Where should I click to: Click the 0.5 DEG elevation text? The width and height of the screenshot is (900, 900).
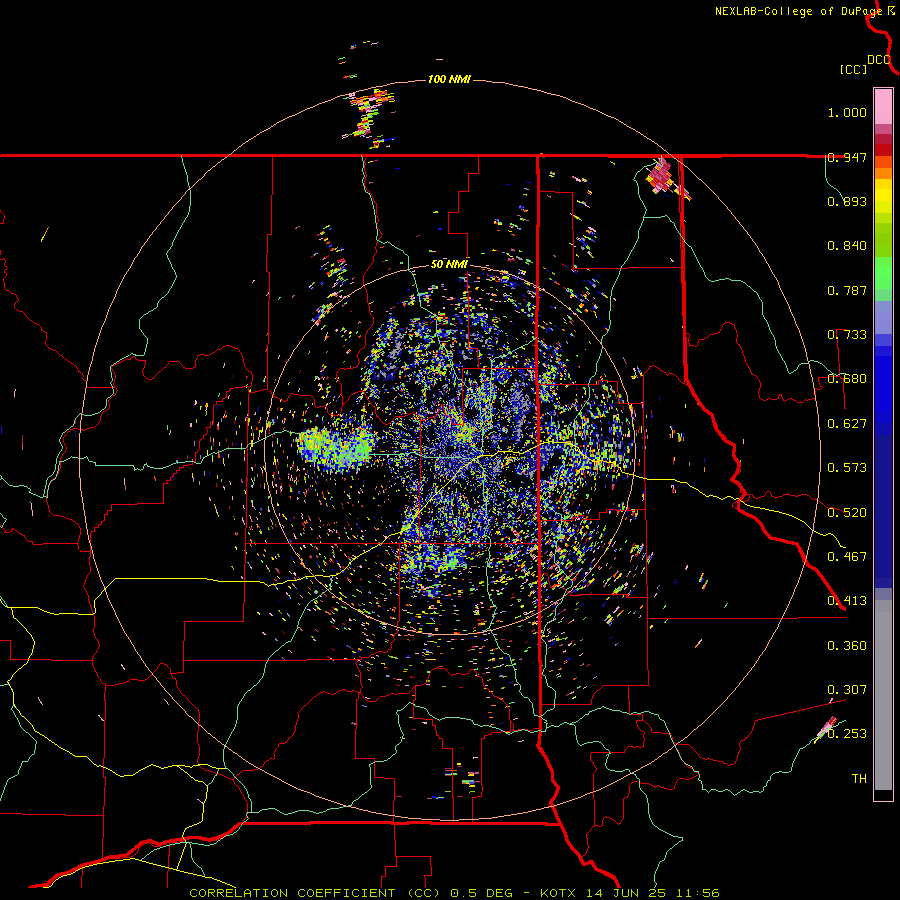[x=480, y=893]
